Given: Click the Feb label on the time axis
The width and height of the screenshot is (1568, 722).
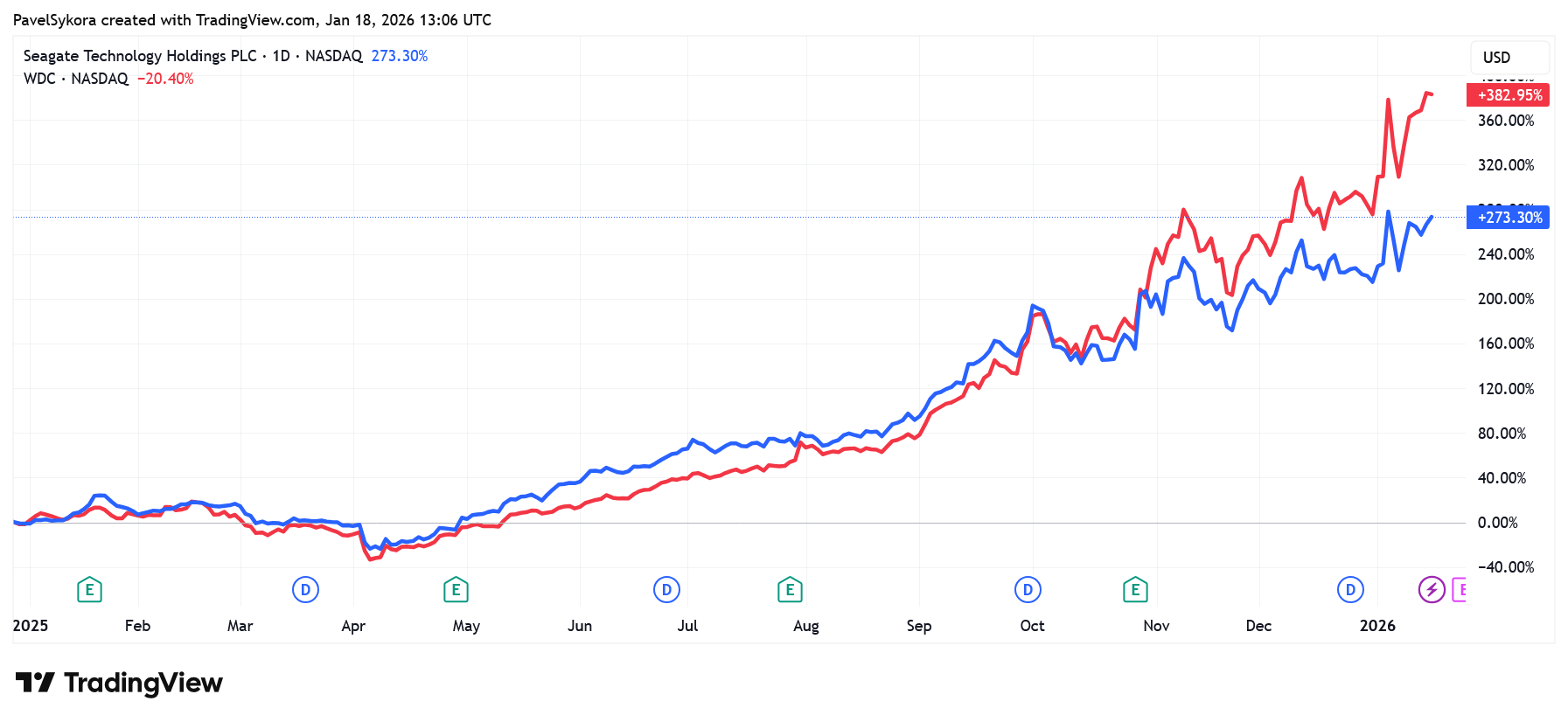Looking at the screenshot, I should click(137, 626).
